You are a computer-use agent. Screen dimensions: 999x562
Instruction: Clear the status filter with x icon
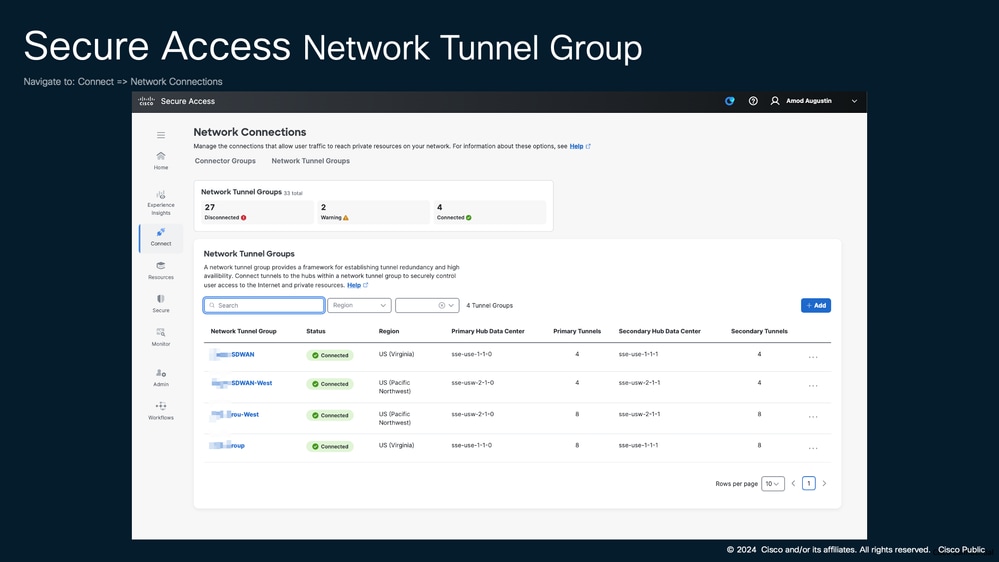[442, 305]
